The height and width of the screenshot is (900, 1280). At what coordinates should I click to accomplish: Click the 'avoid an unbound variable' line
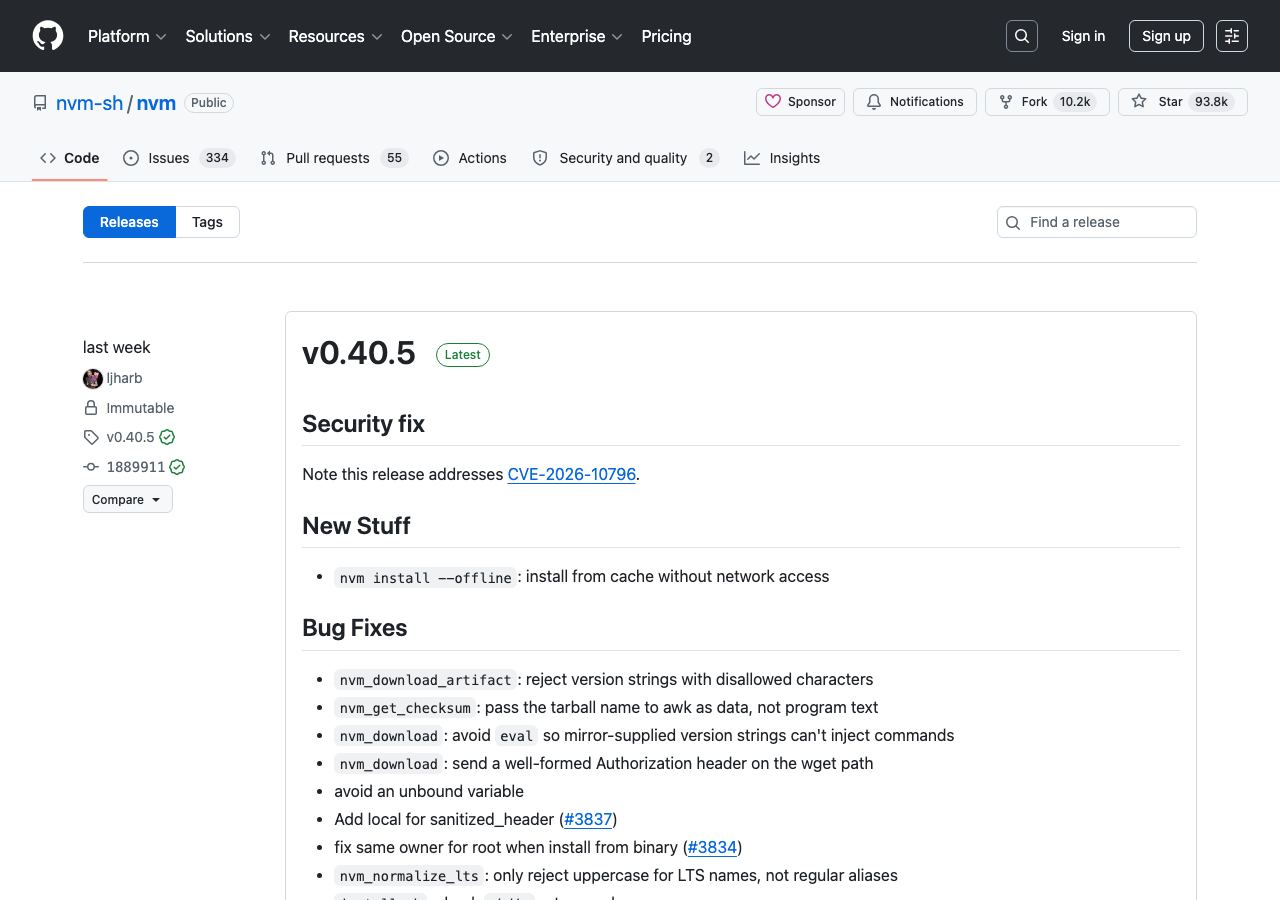click(429, 791)
